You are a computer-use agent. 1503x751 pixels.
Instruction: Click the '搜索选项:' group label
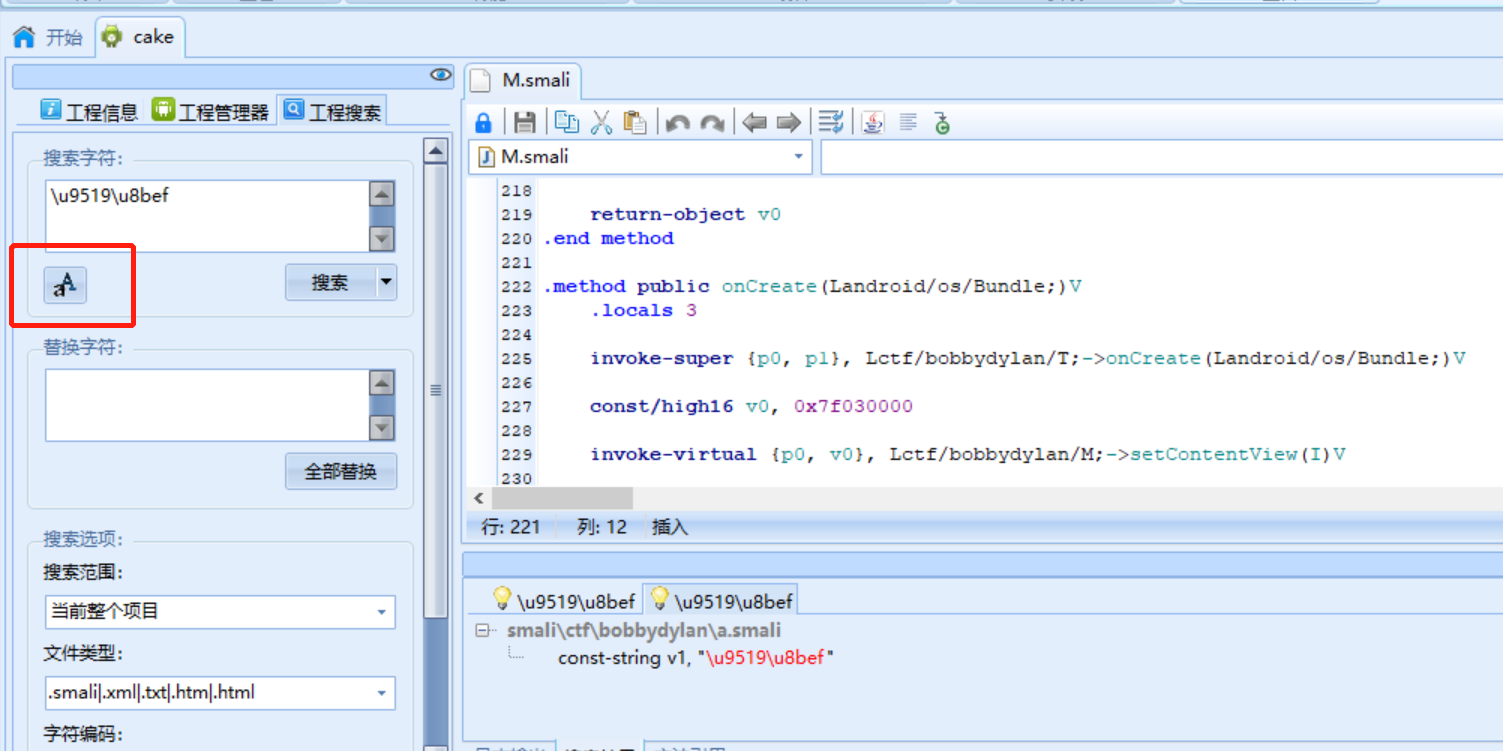pyautogui.click(x=83, y=539)
